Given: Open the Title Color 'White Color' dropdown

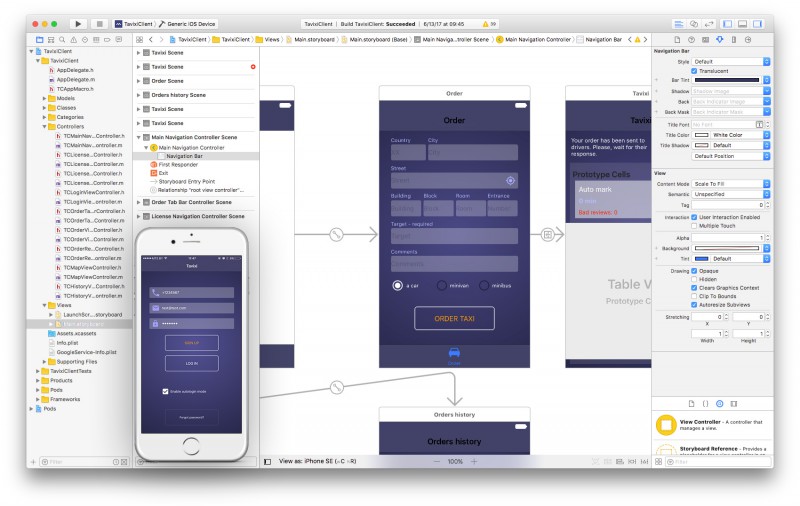Looking at the screenshot, I should point(740,135).
